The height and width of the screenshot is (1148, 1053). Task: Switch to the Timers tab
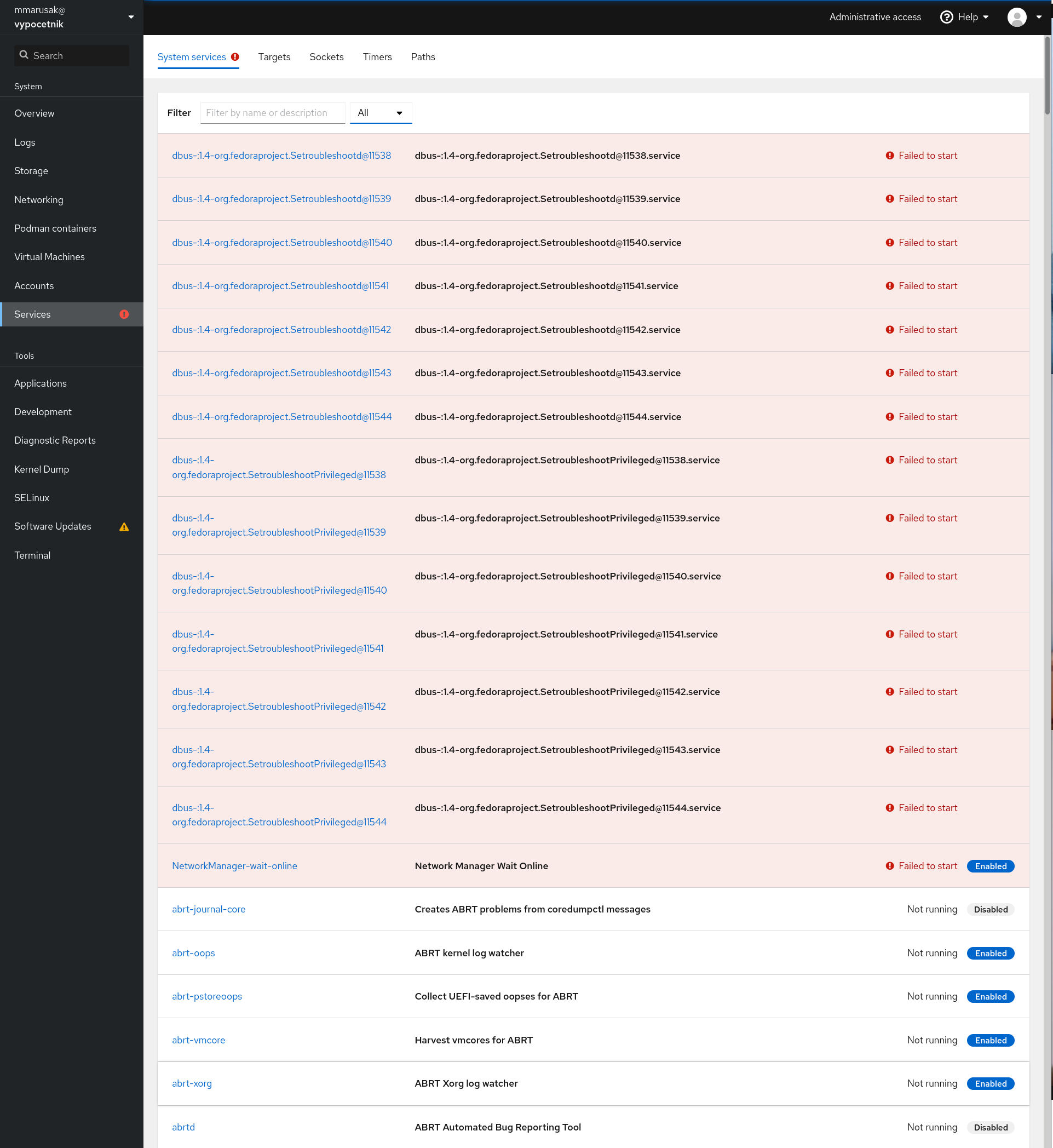(377, 56)
